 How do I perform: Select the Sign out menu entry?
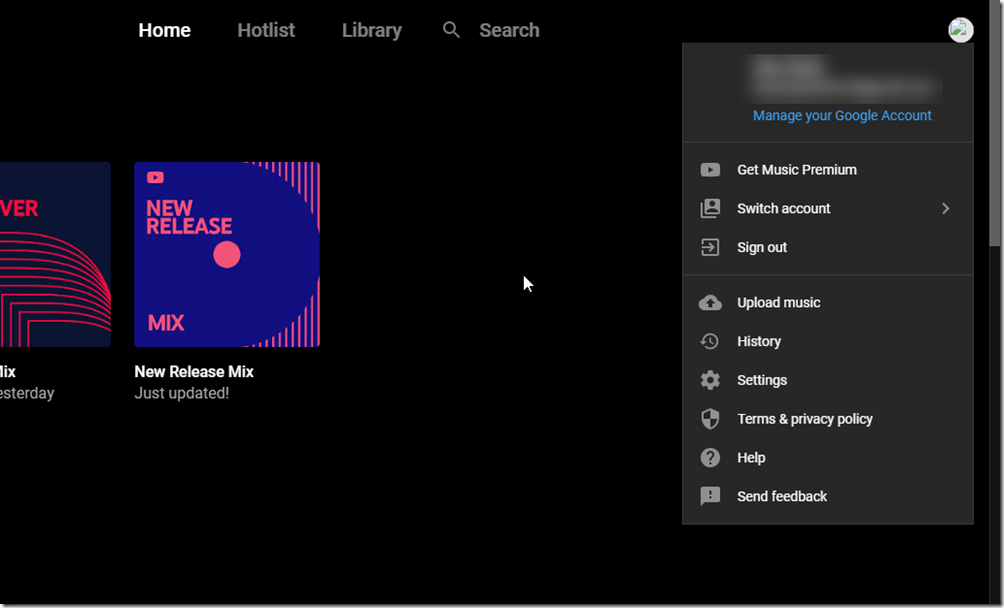[762, 248]
